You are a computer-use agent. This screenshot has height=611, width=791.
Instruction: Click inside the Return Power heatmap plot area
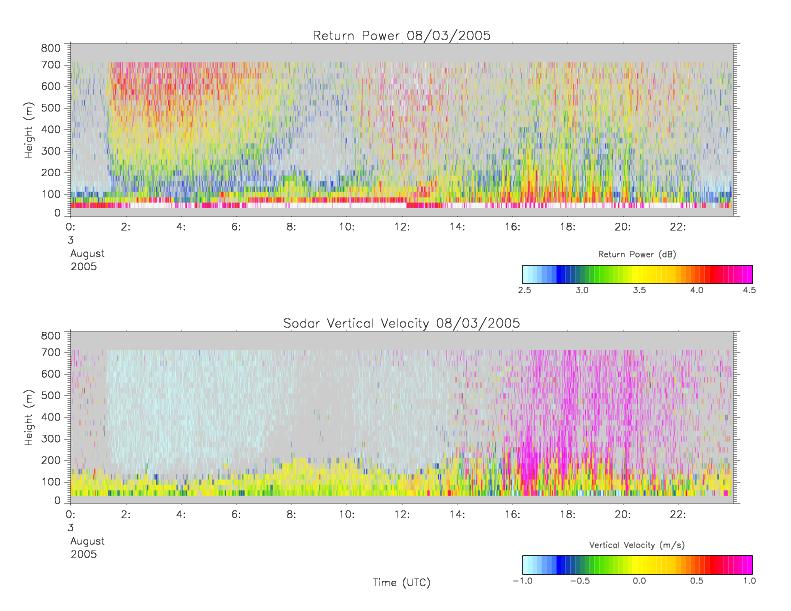[402, 130]
